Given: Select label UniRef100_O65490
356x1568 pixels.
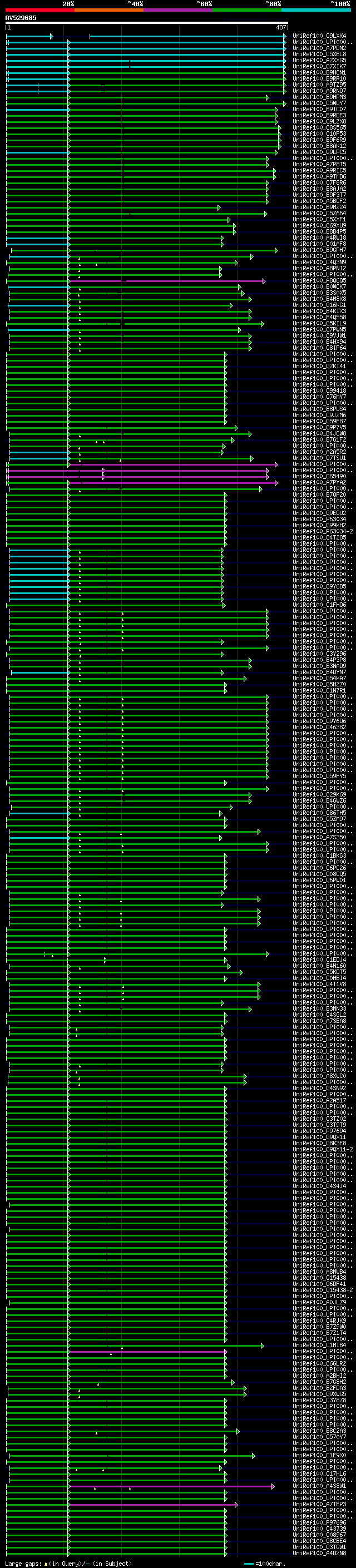Looking at the screenshot, I should click(319, 477).
